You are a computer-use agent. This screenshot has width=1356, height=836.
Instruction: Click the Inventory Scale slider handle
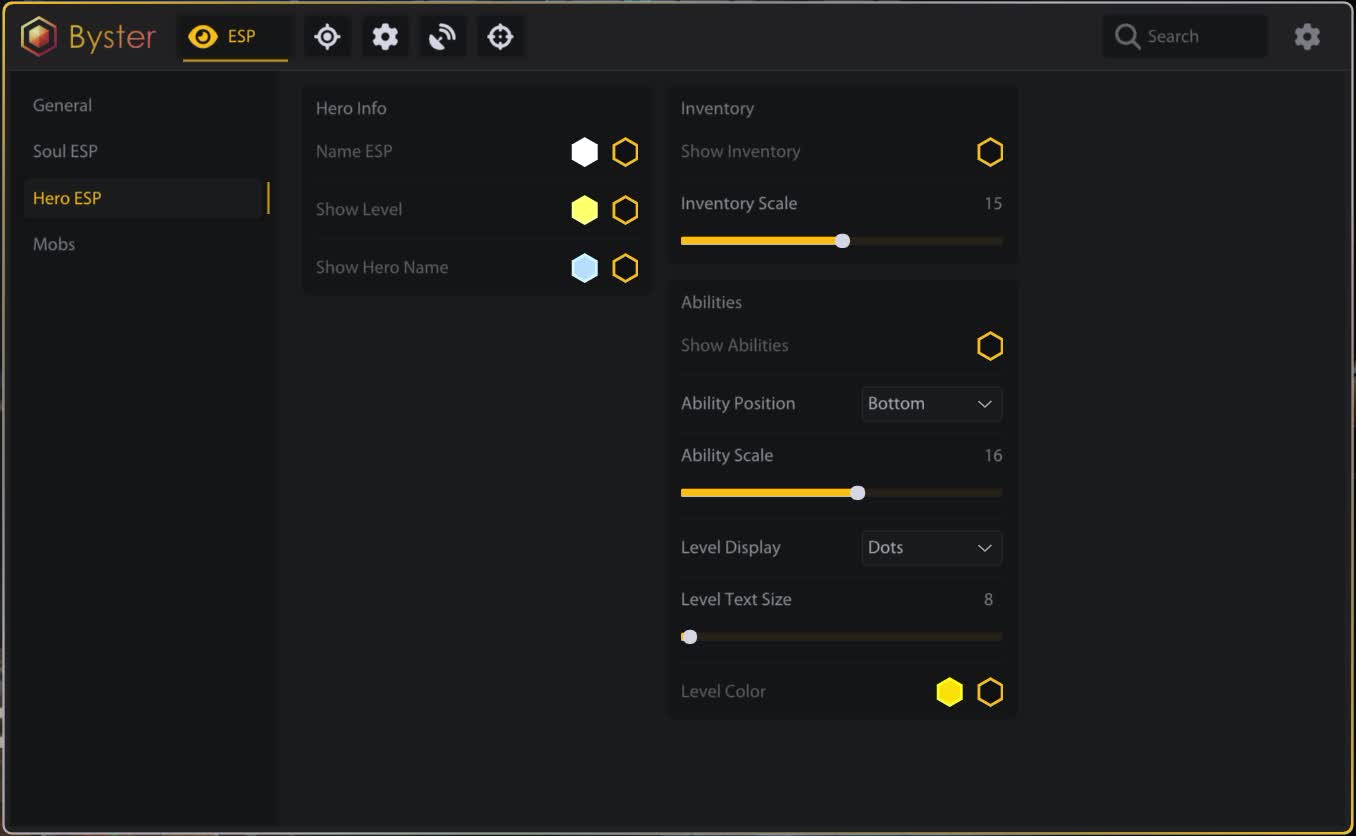[842, 241]
